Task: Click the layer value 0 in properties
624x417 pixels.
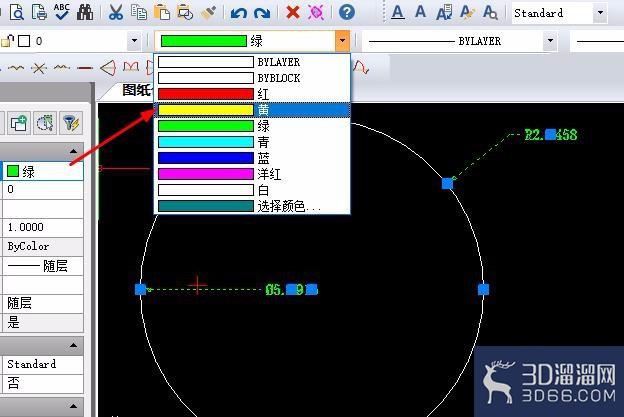Action: pyautogui.click(x=43, y=190)
